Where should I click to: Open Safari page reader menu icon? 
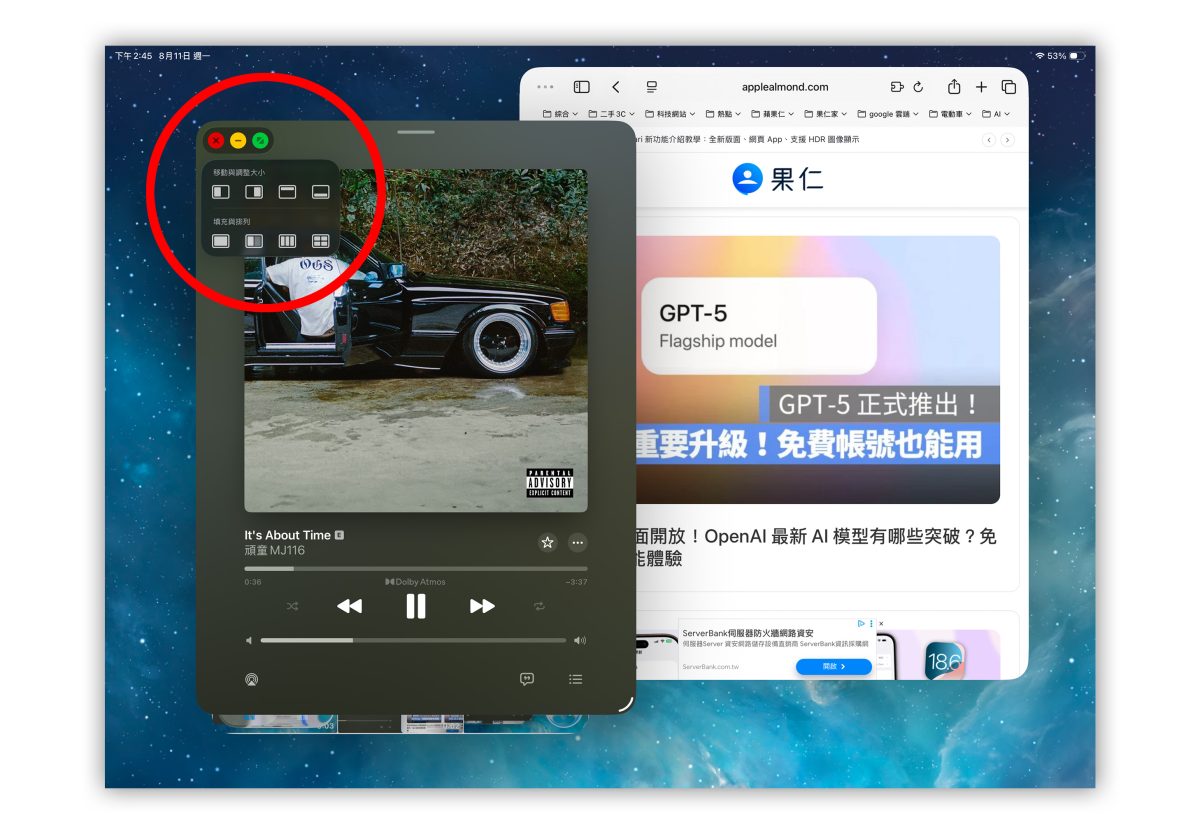(x=652, y=87)
